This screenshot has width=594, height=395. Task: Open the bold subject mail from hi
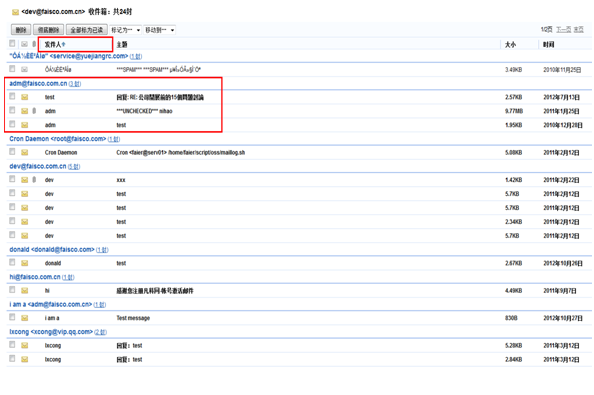tap(155, 291)
